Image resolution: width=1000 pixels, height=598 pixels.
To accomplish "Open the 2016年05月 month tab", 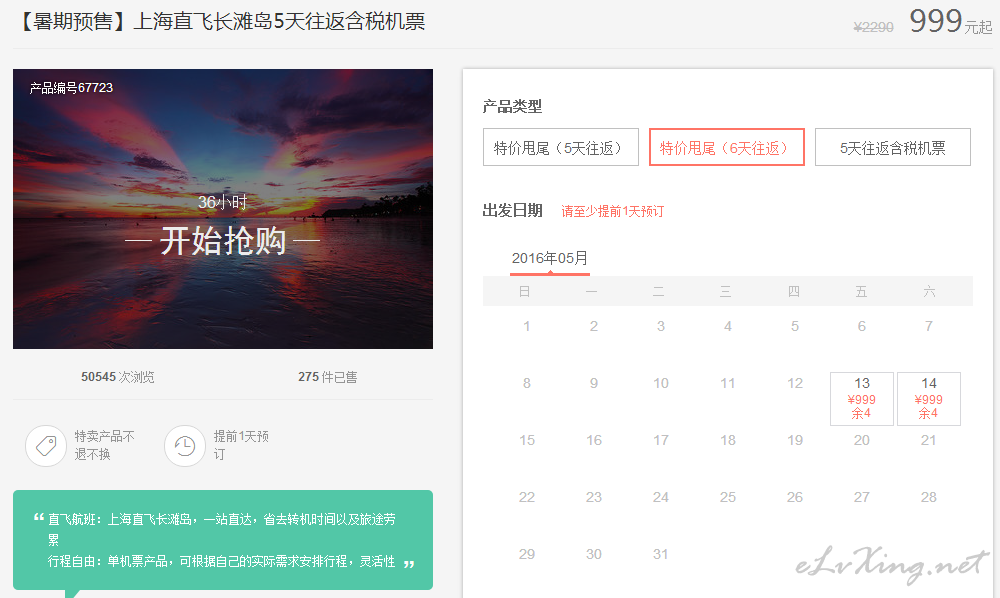I will (x=550, y=259).
